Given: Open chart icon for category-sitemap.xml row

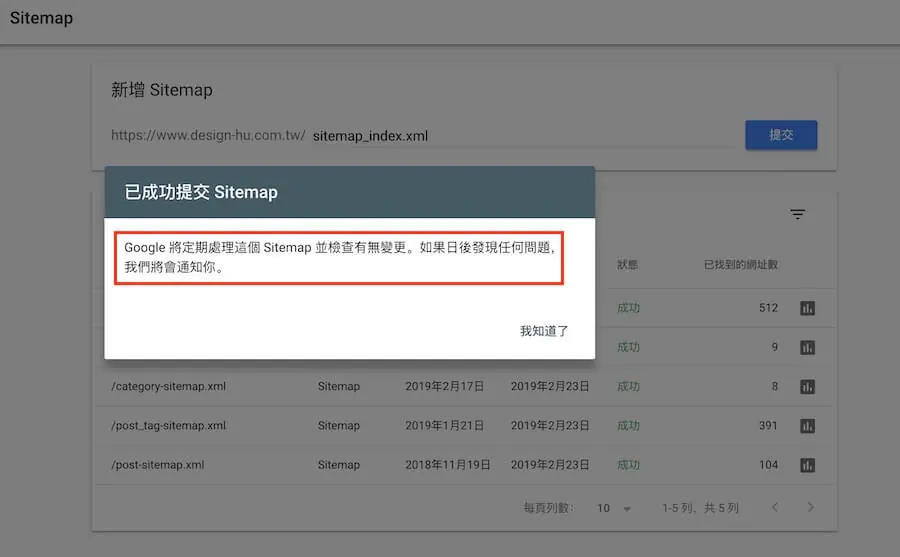Looking at the screenshot, I should click(x=807, y=386).
